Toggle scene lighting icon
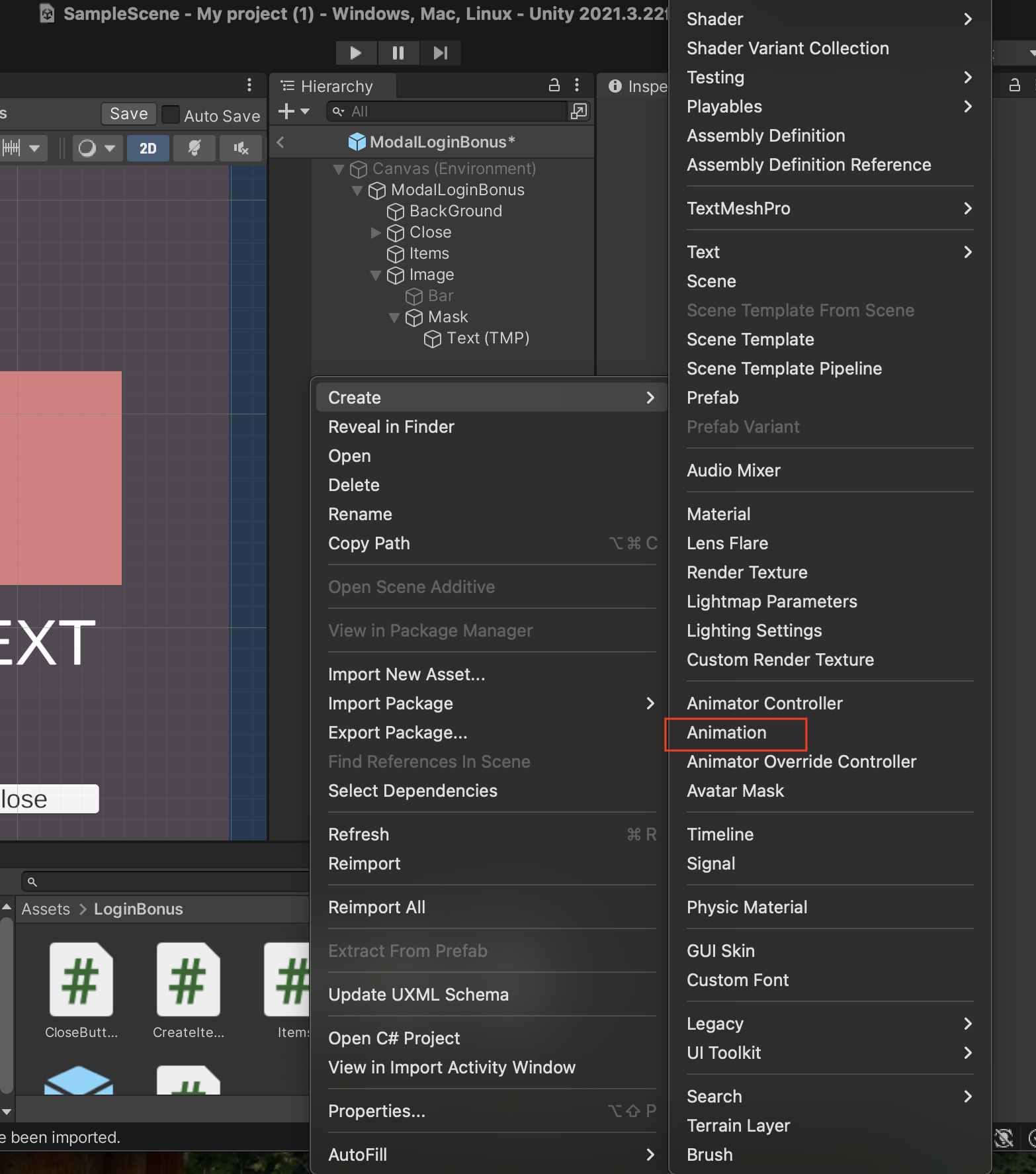The height and width of the screenshot is (1174, 1036). click(194, 148)
